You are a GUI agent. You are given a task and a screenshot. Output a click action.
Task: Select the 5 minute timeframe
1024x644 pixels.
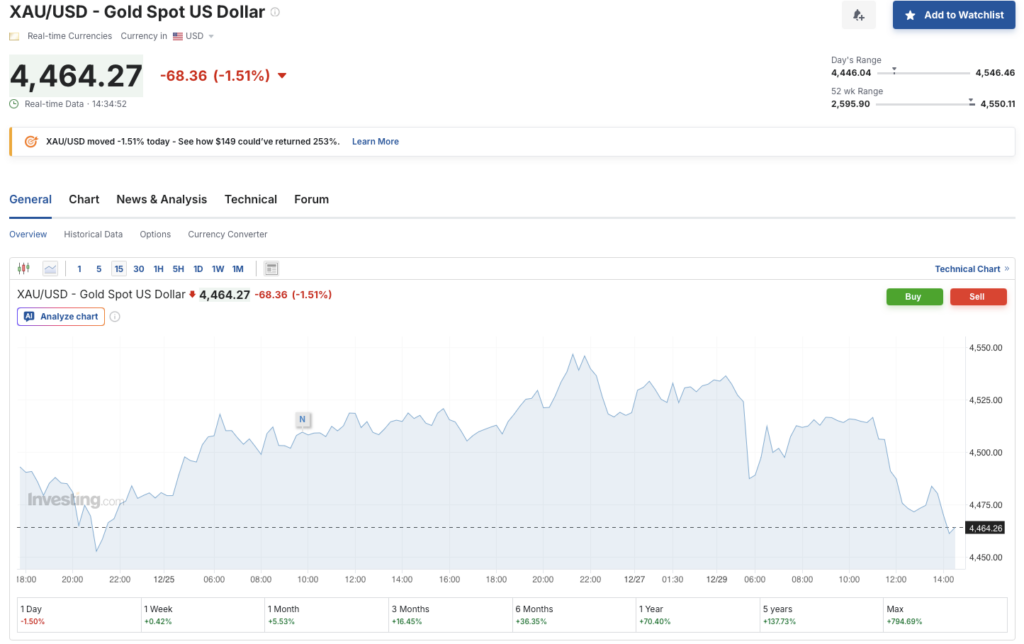coord(99,268)
